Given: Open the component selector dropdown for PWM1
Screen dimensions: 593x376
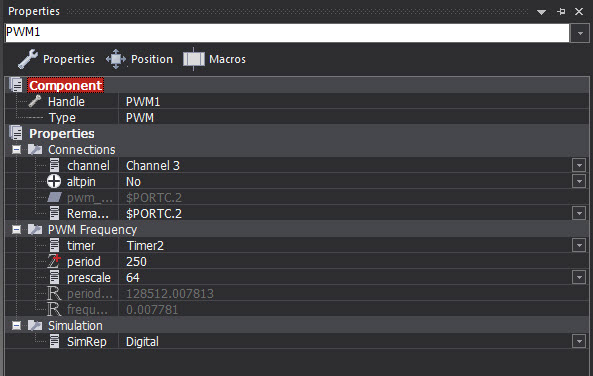Looking at the screenshot, I should pos(580,33).
